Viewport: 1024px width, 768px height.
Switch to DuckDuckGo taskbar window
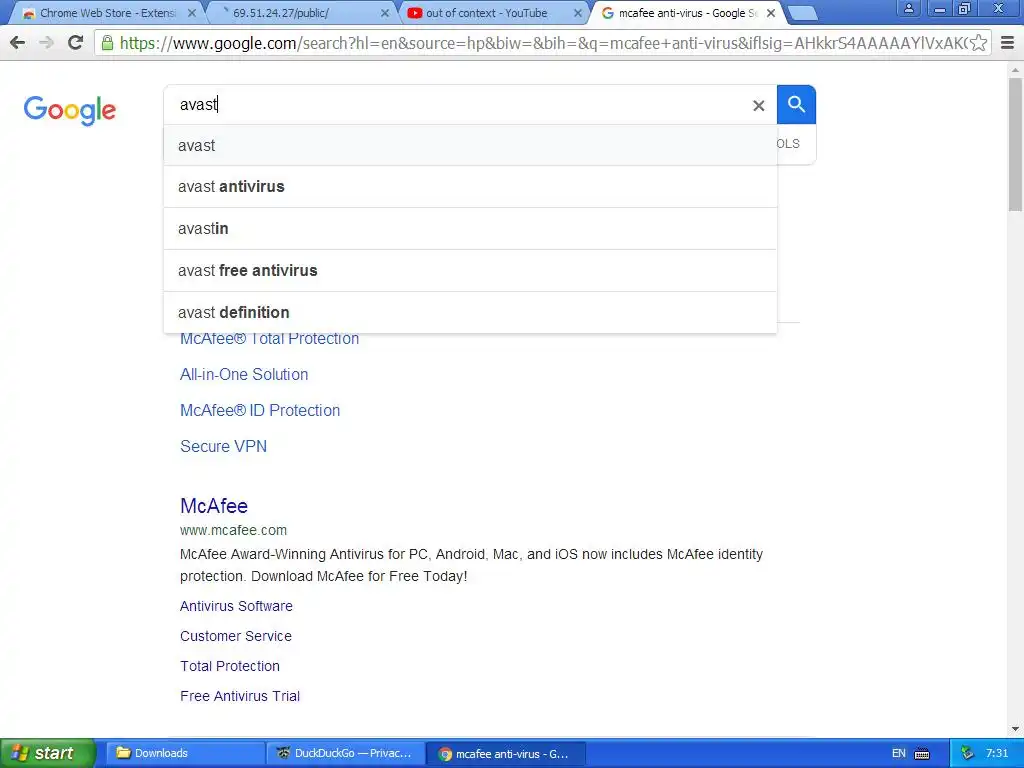point(345,754)
